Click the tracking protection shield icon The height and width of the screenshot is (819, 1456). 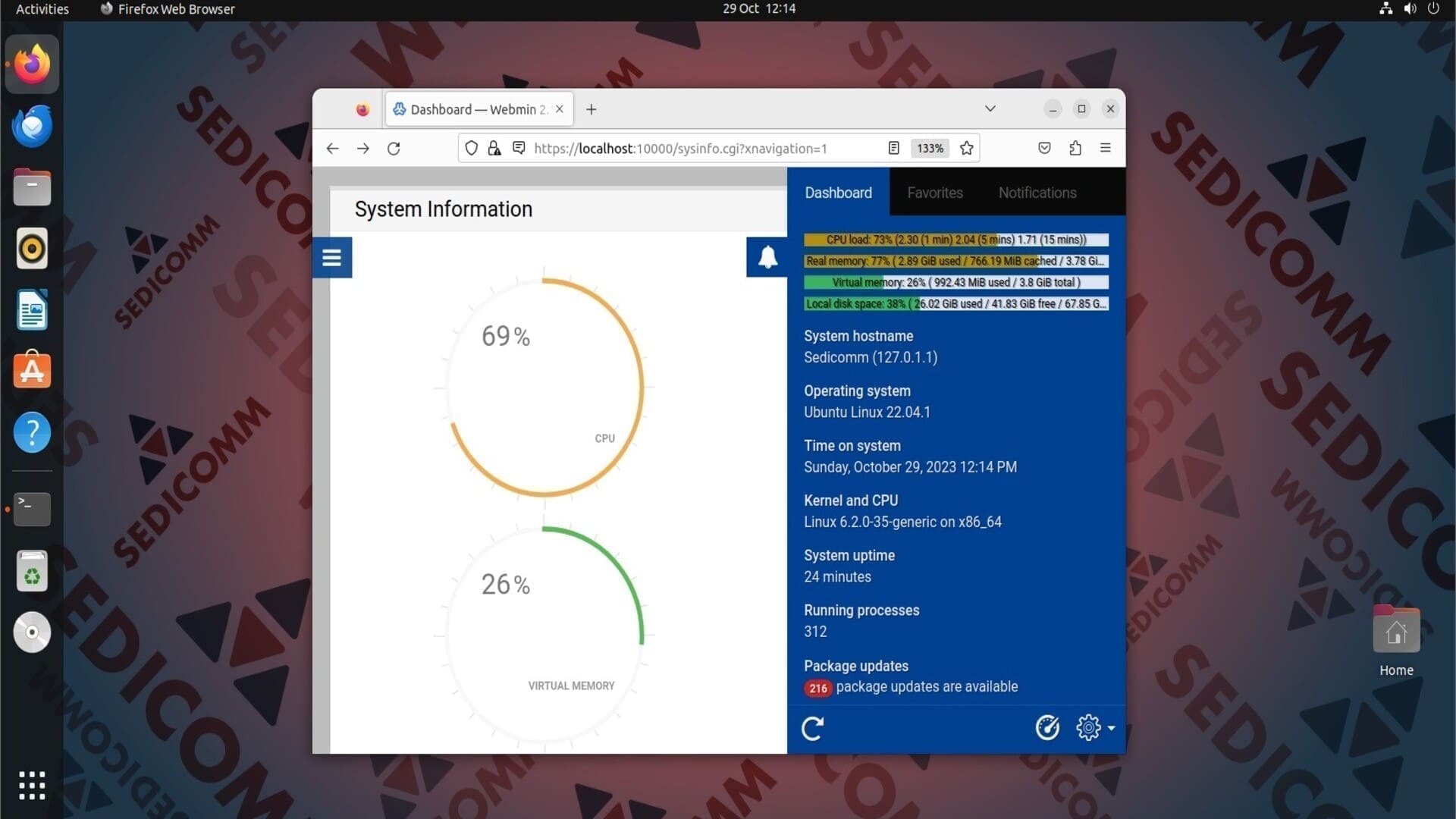[x=471, y=149]
